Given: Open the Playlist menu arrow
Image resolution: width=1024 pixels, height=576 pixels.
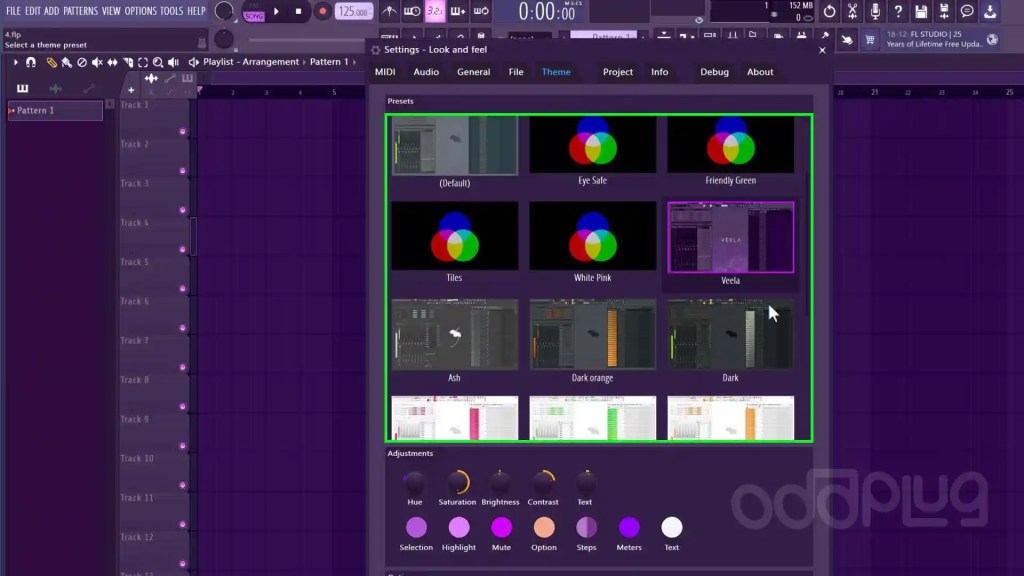Looking at the screenshot, I should (x=15, y=62).
